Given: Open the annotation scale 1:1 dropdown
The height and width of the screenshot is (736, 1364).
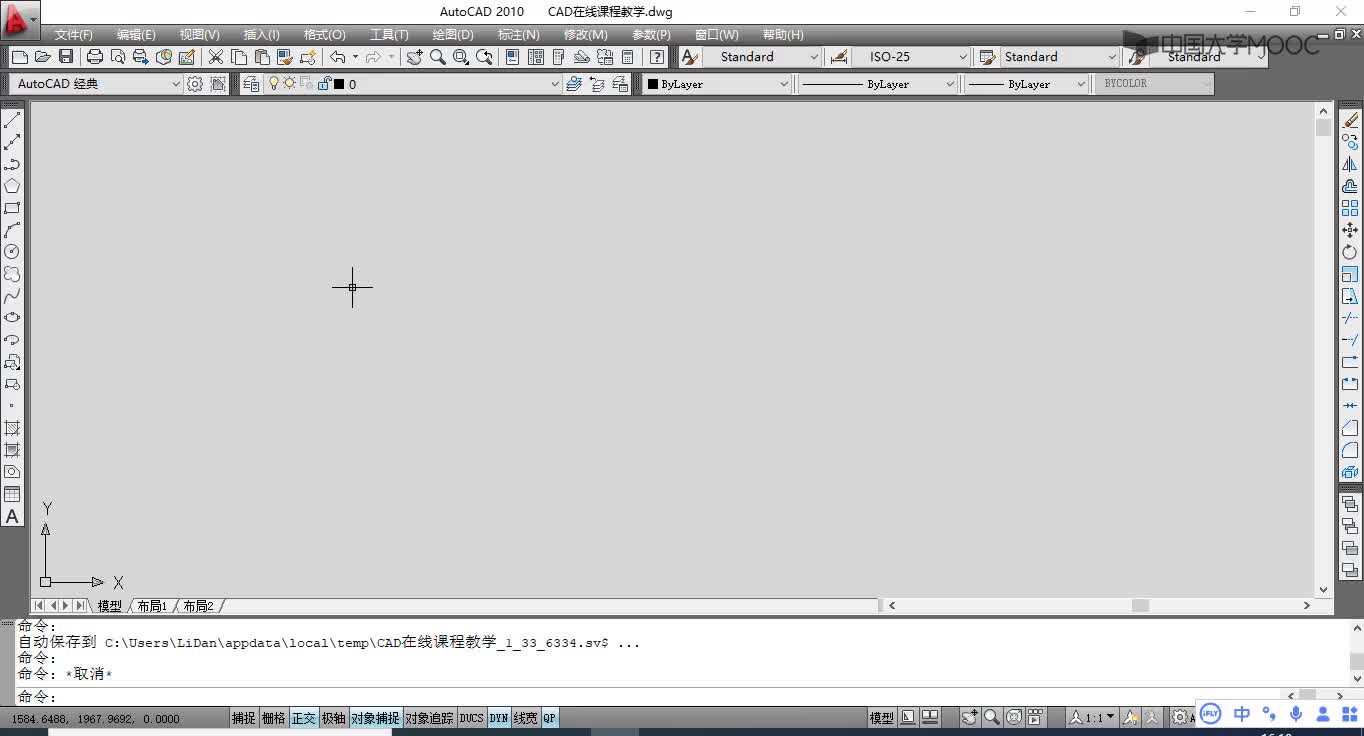Looking at the screenshot, I should 1091,718.
